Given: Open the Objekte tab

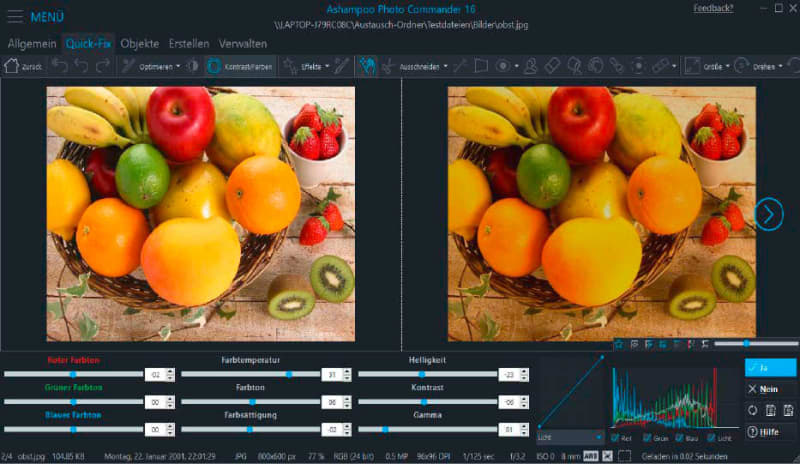Looking at the screenshot, I should click(x=140, y=44).
